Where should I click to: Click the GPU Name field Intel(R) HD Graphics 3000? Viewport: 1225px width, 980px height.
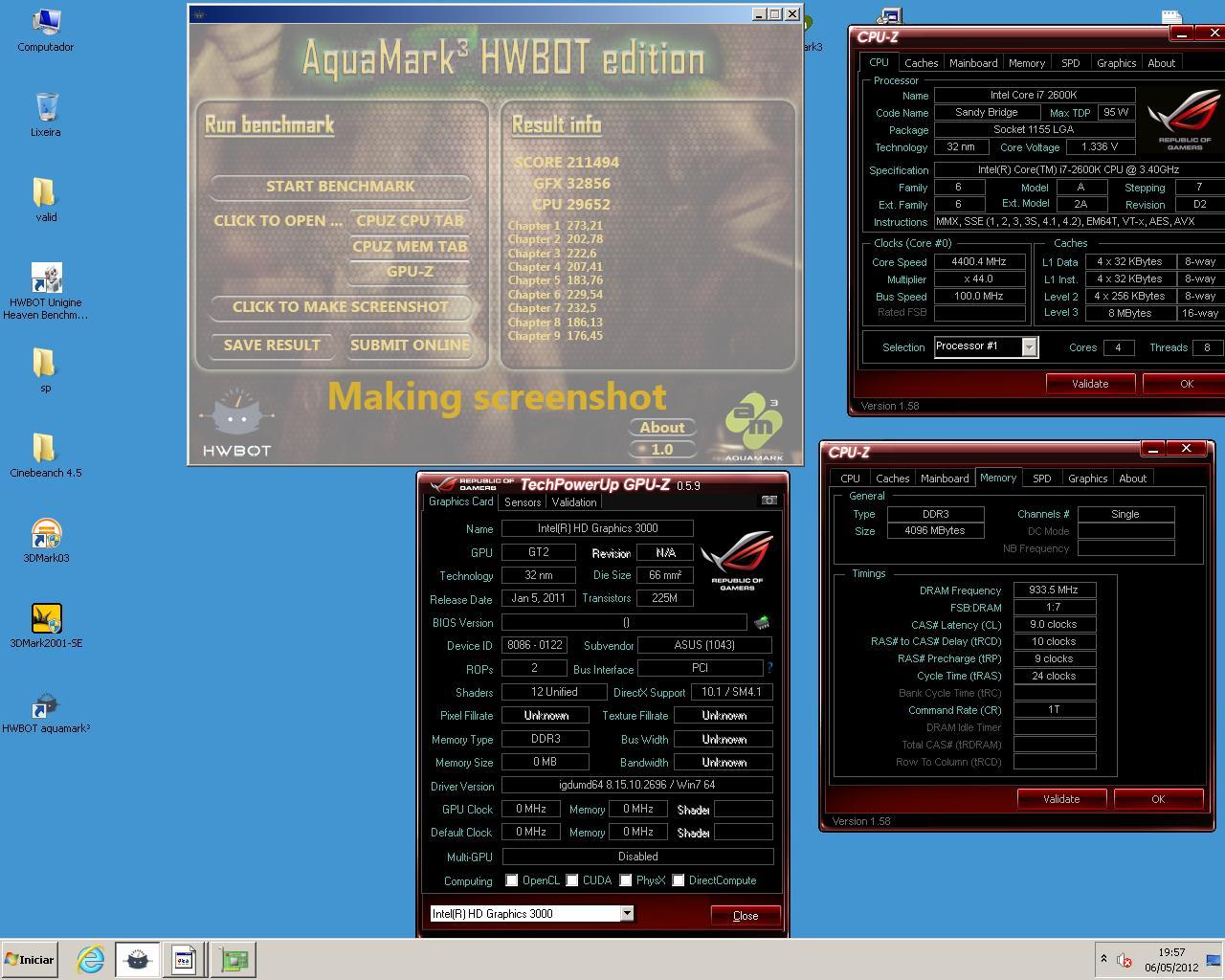pyautogui.click(x=597, y=528)
